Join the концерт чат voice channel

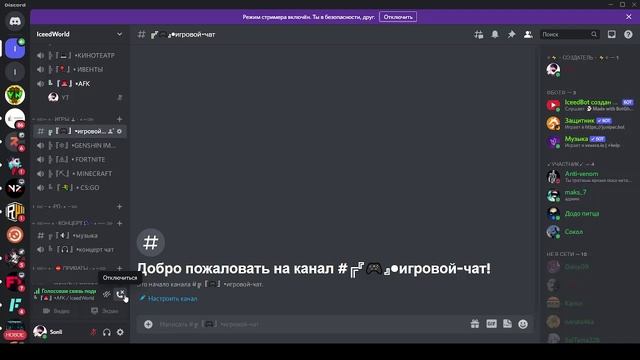pyautogui.click(x=80, y=249)
